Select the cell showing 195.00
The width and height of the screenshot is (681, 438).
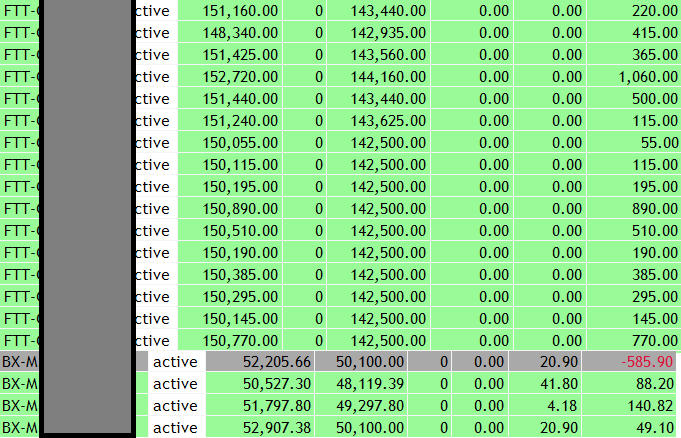[x=634, y=187]
